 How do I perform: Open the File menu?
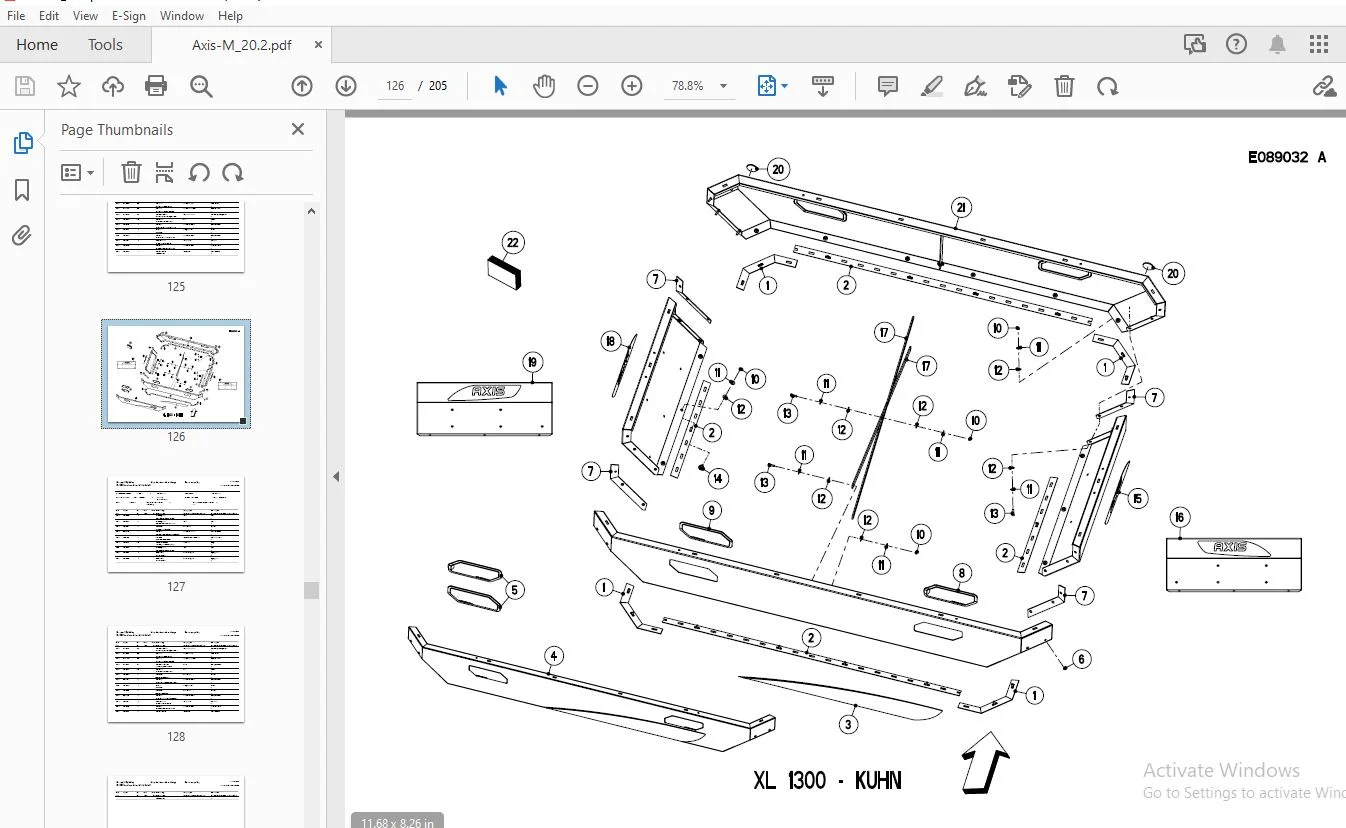tap(16, 15)
